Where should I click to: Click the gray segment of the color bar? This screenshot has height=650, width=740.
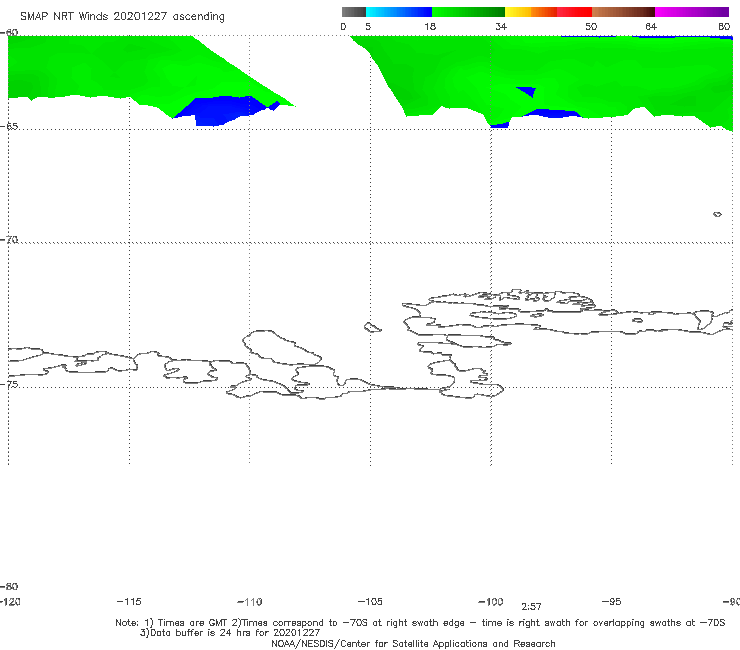354,12
